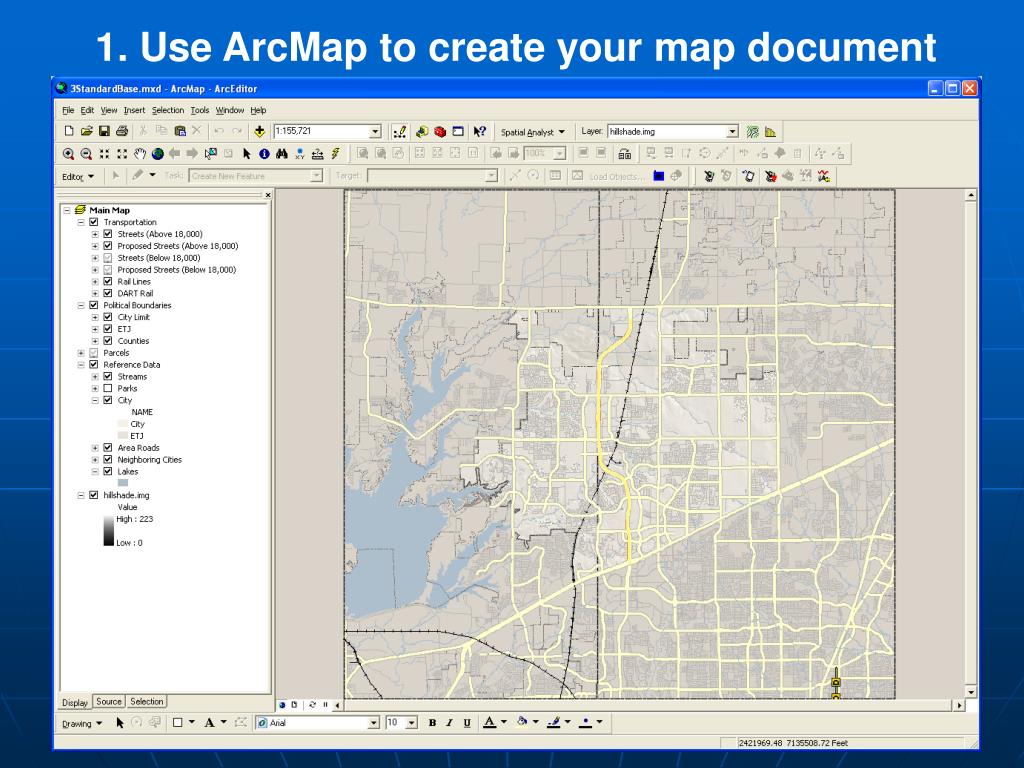Viewport: 1024px width, 768px height.
Task: Click the Fixed Zoom In arrows icon
Action: (x=104, y=153)
